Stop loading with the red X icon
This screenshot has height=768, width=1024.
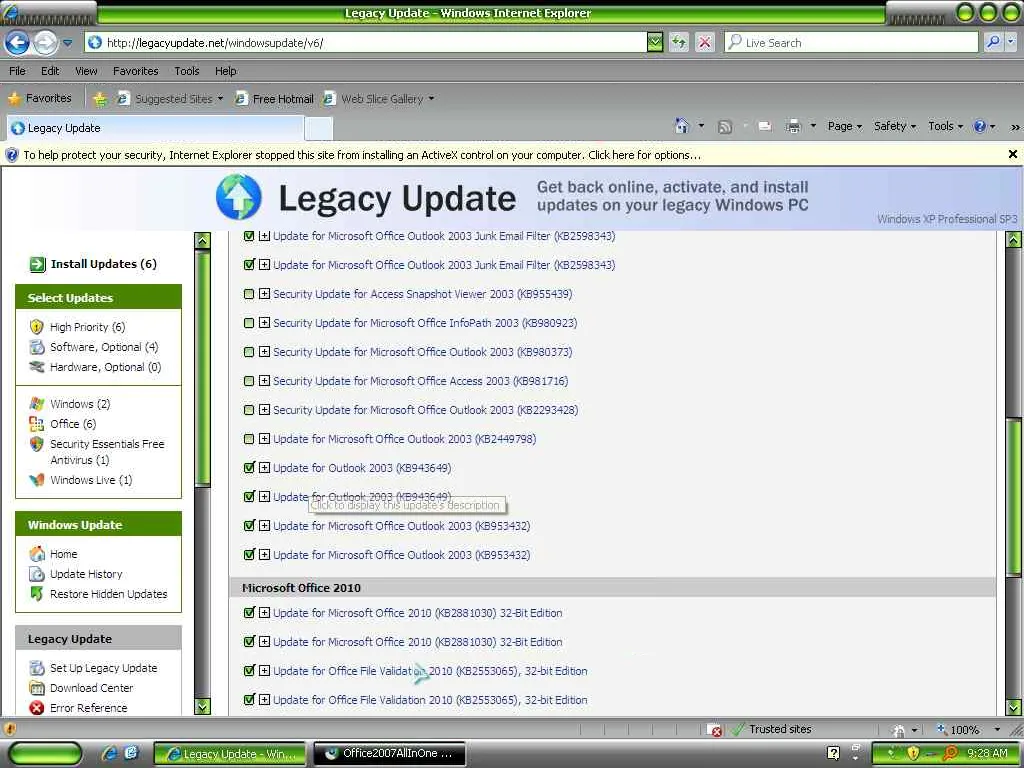pos(705,42)
